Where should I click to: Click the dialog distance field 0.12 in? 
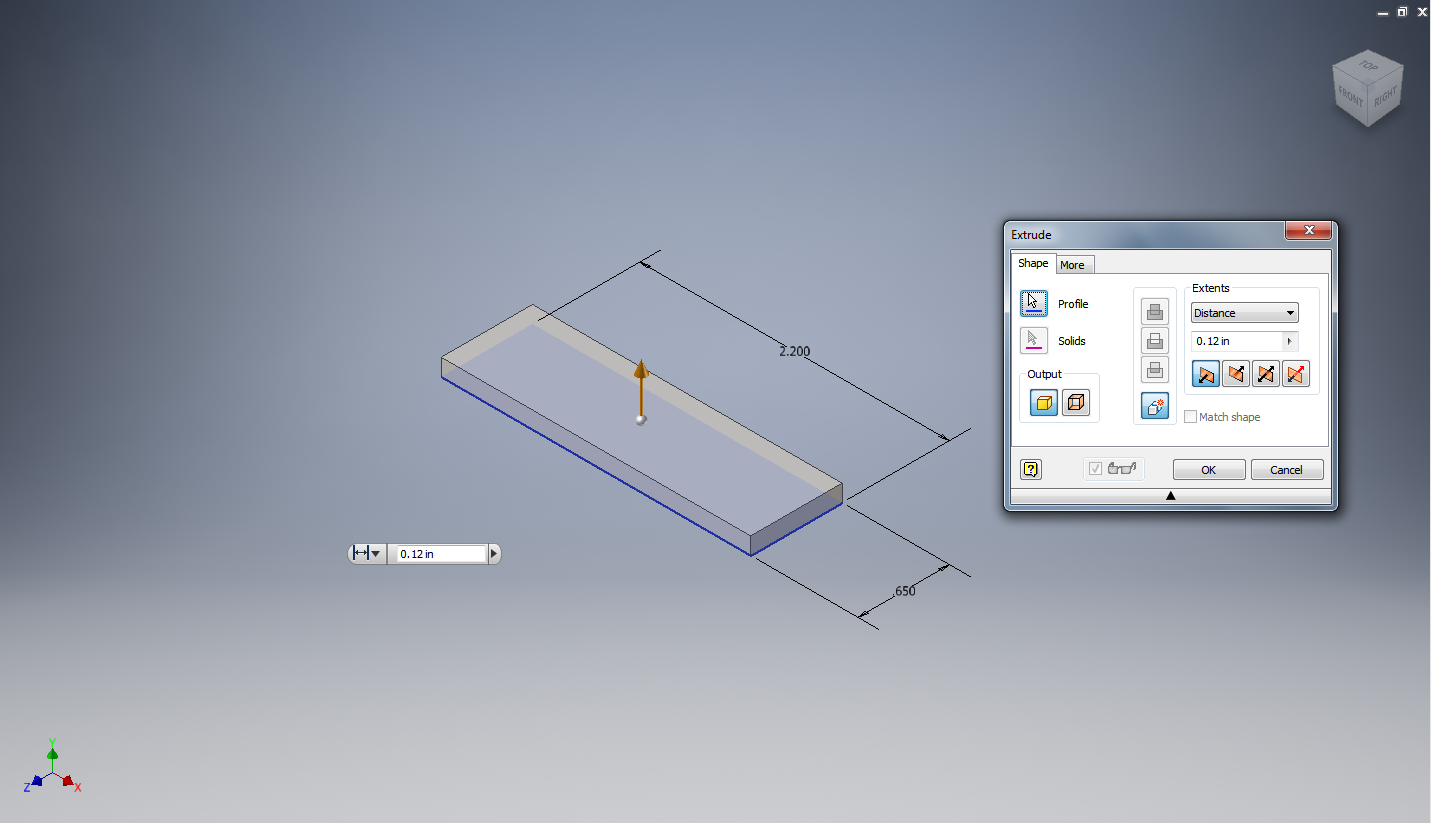point(1236,341)
